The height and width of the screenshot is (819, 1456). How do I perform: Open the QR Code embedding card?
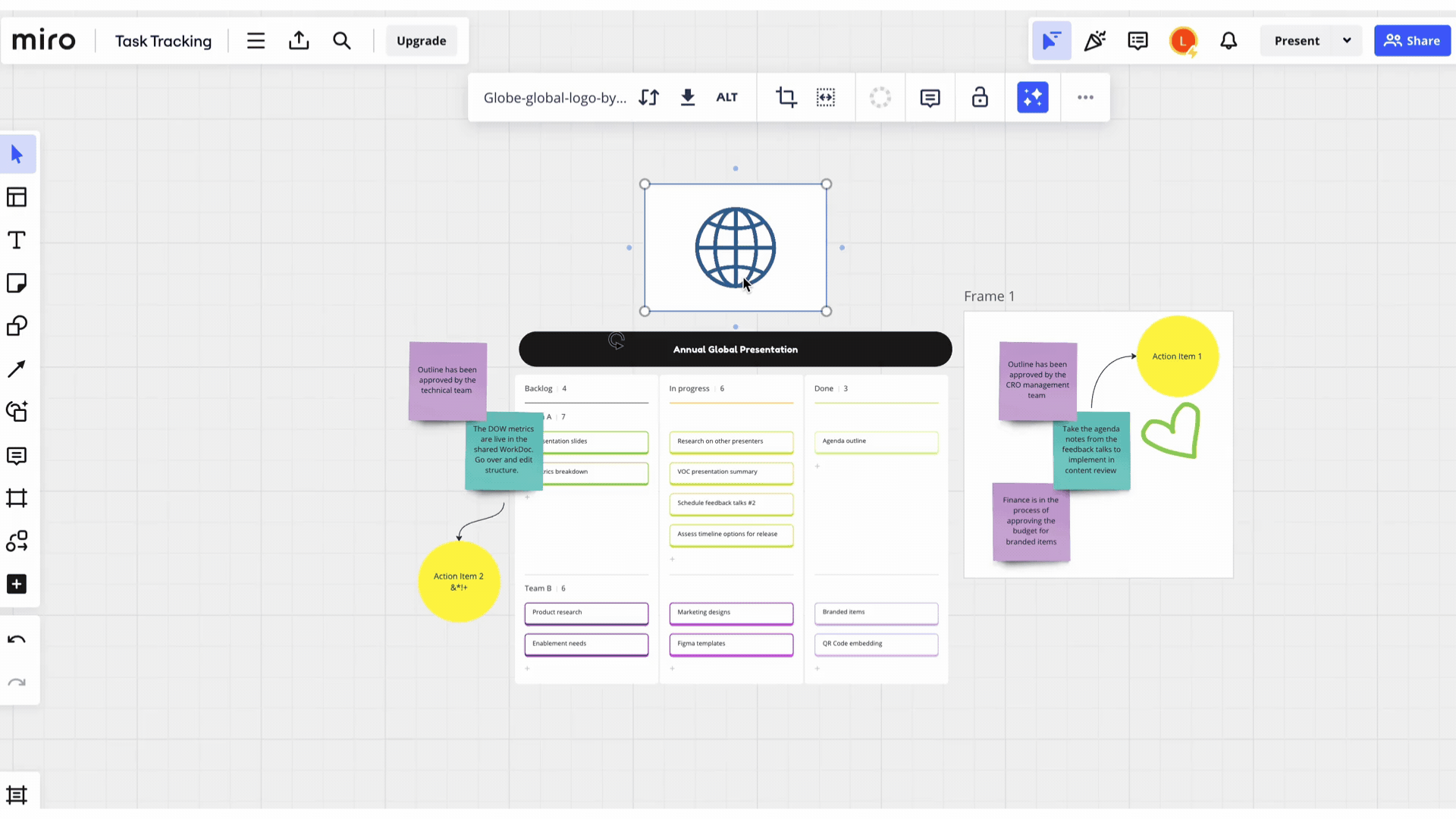coord(876,644)
